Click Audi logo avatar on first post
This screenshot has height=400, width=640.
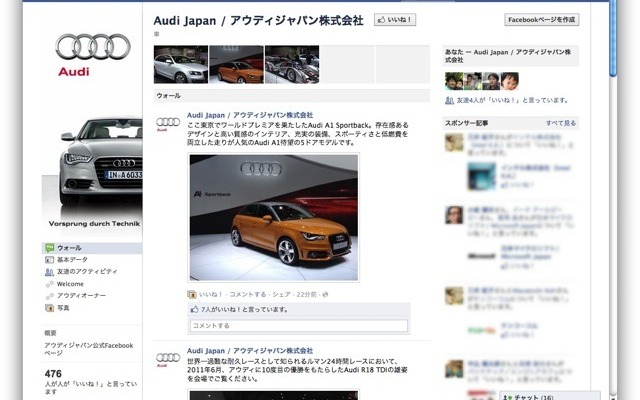168,123
